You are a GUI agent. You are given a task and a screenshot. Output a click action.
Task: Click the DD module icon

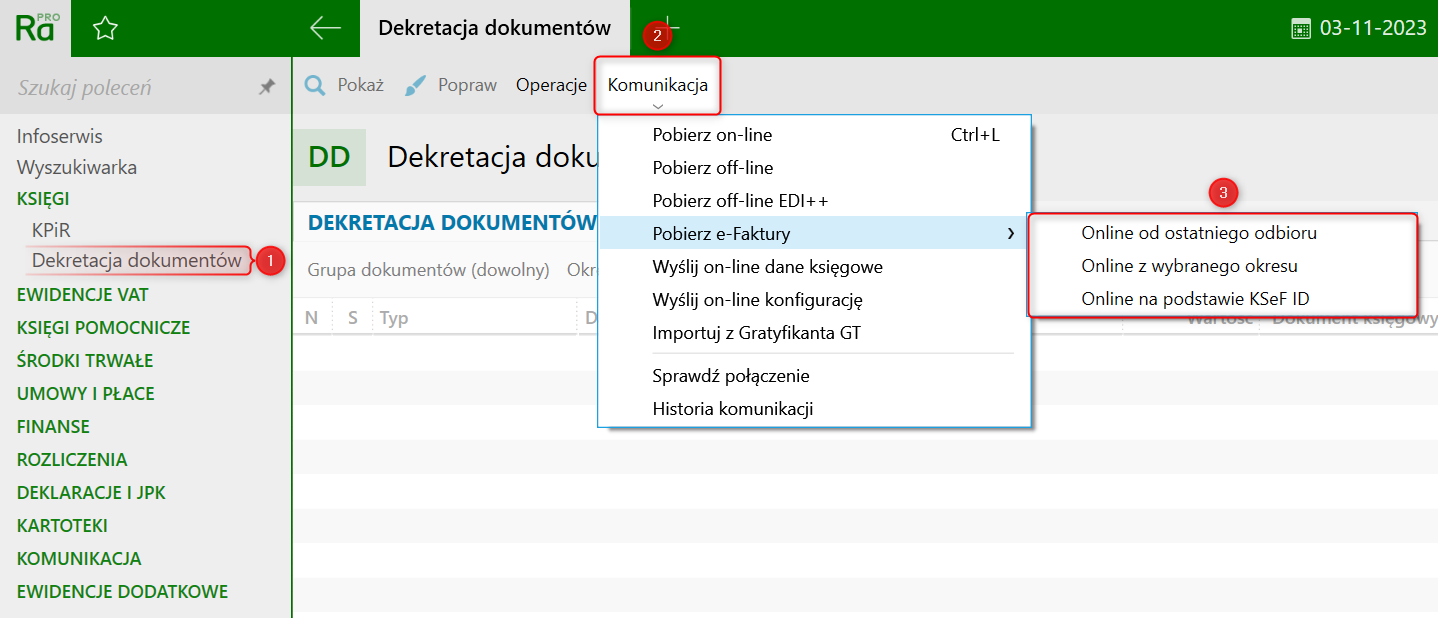point(329,157)
